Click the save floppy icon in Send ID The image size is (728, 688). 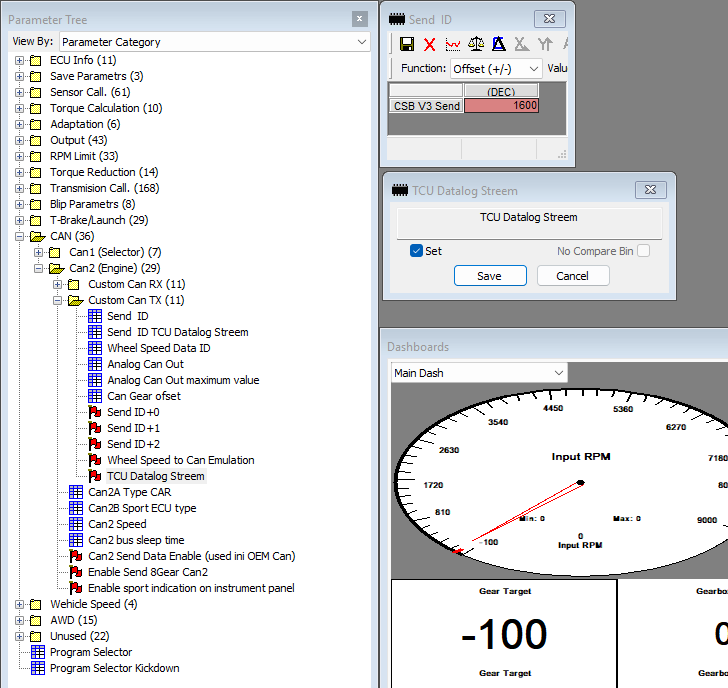coord(407,44)
